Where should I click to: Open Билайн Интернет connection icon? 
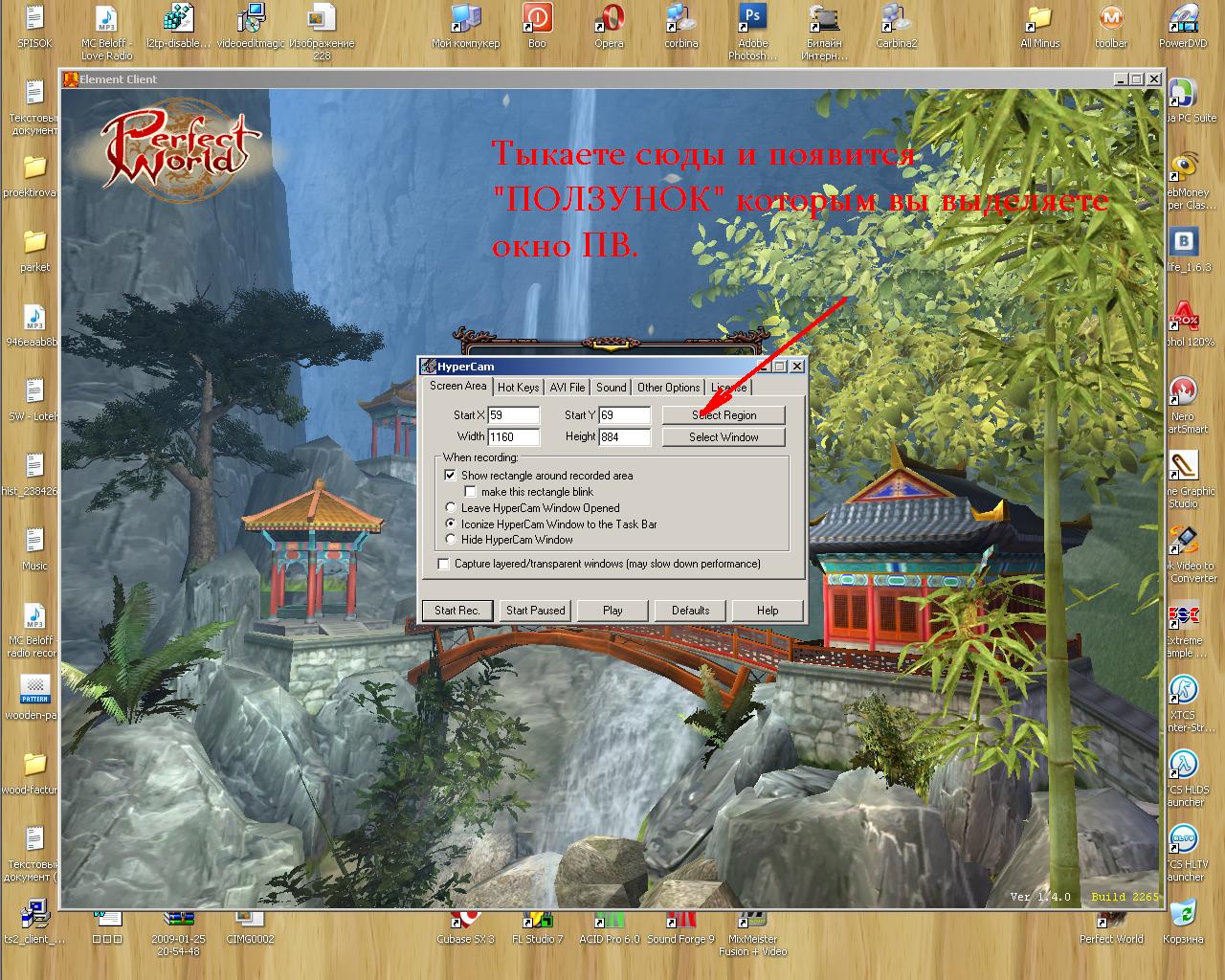[824, 33]
